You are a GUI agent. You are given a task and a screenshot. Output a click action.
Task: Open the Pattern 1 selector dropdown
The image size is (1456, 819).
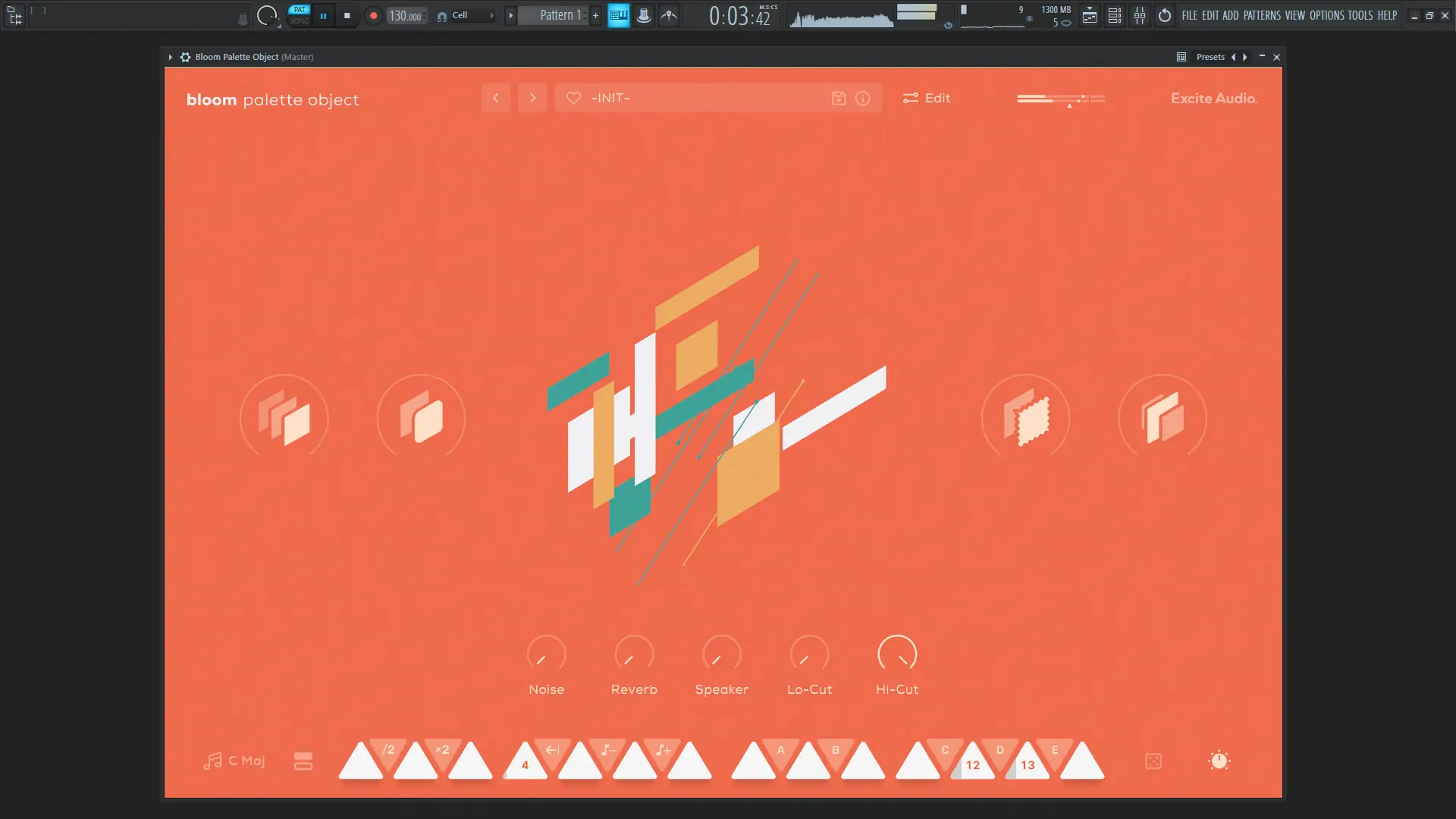tap(559, 15)
